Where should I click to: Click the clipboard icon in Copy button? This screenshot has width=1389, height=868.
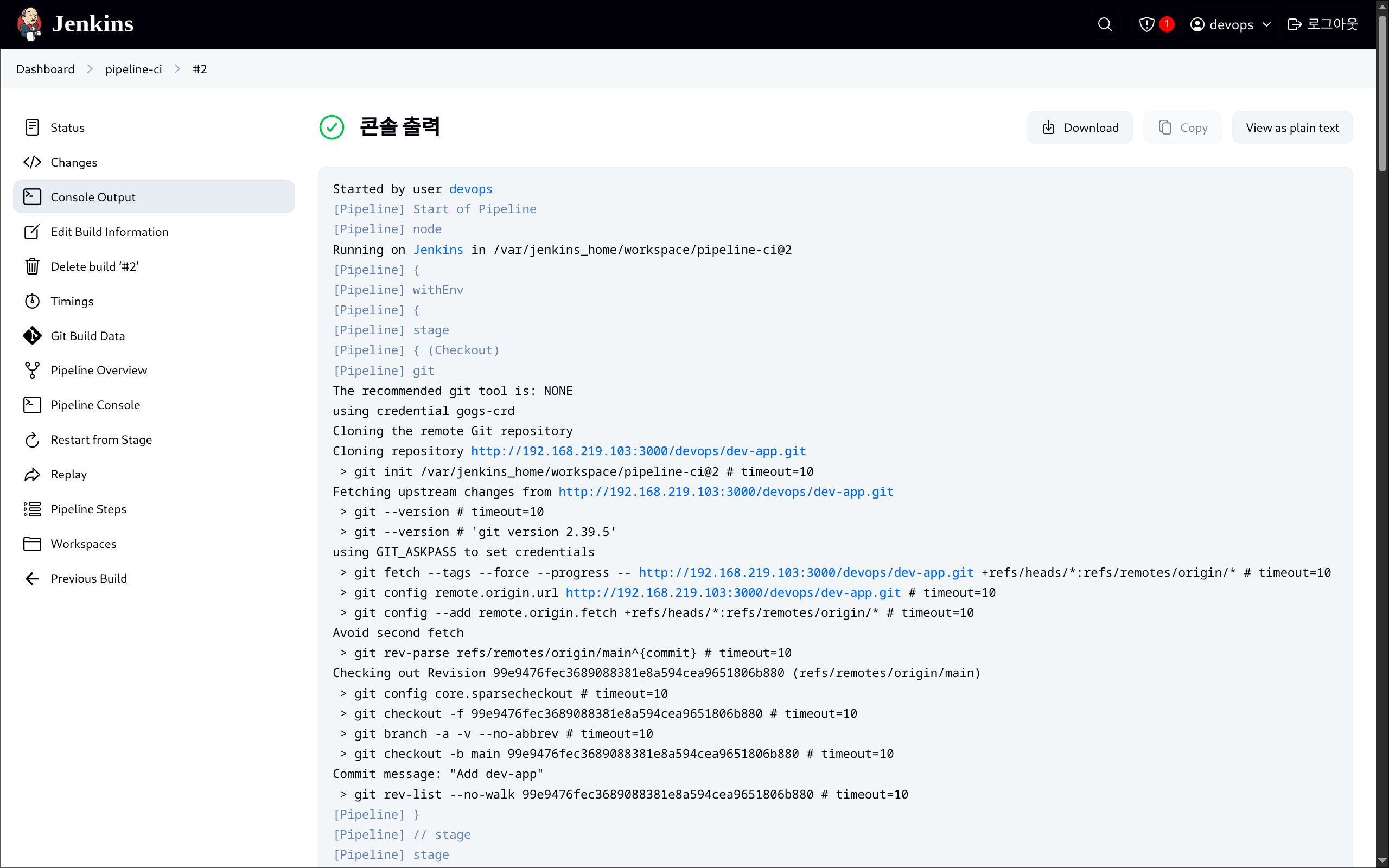tap(1164, 127)
